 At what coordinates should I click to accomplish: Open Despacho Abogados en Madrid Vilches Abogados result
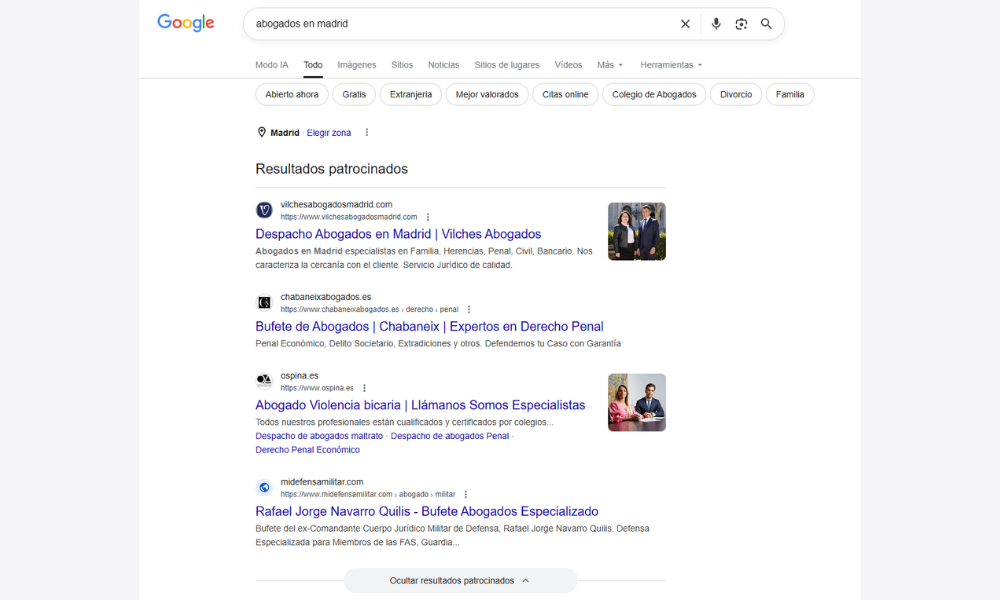tap(398, 234)
